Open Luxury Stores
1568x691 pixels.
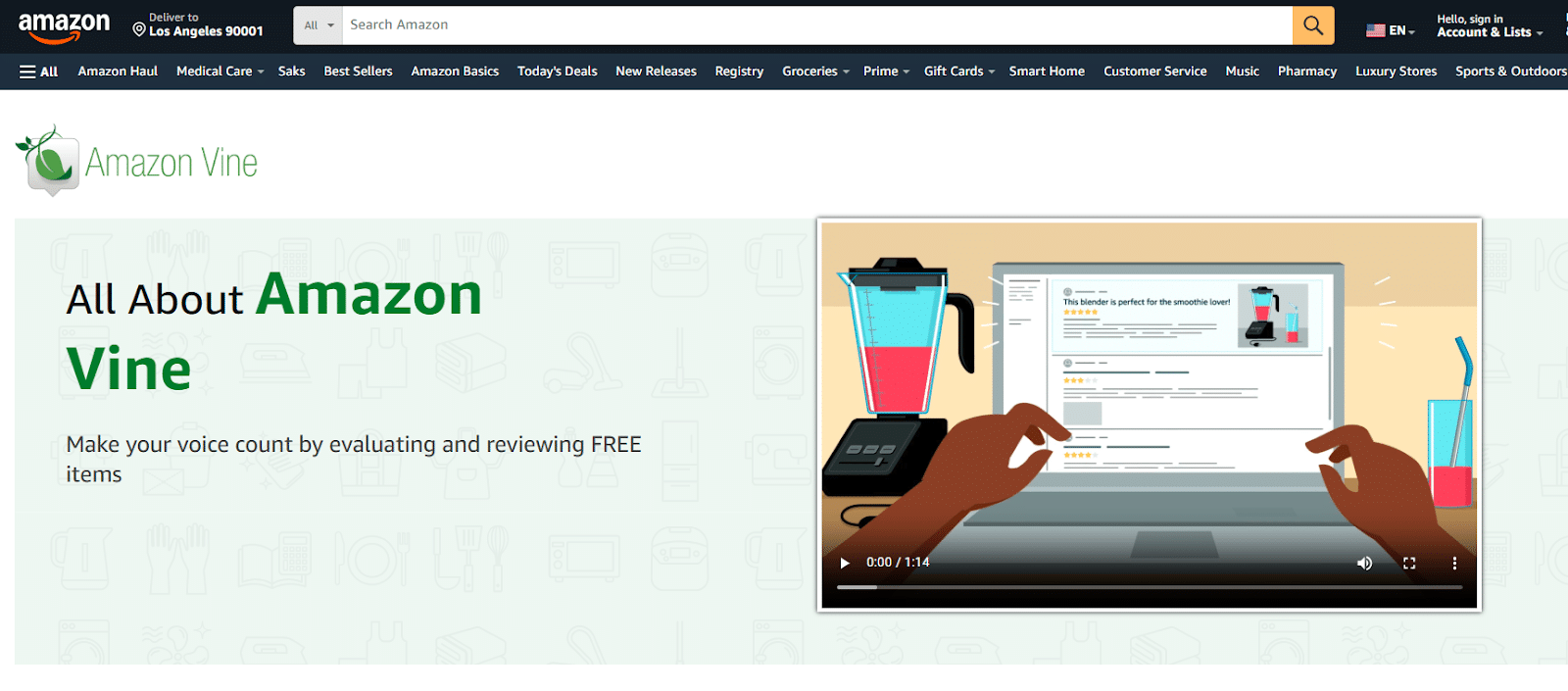[x=1396, y=72]
